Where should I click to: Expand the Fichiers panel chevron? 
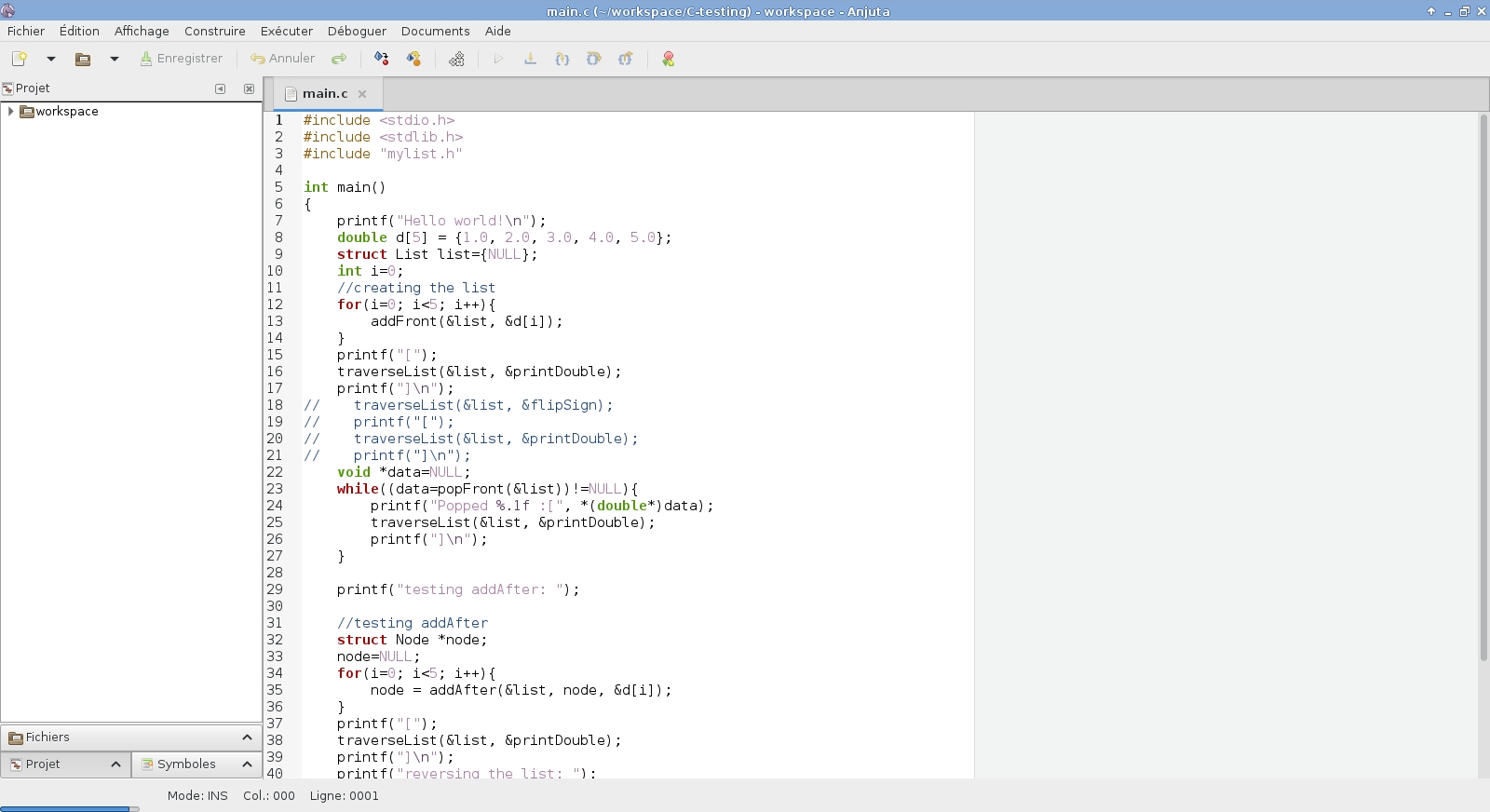247,738
